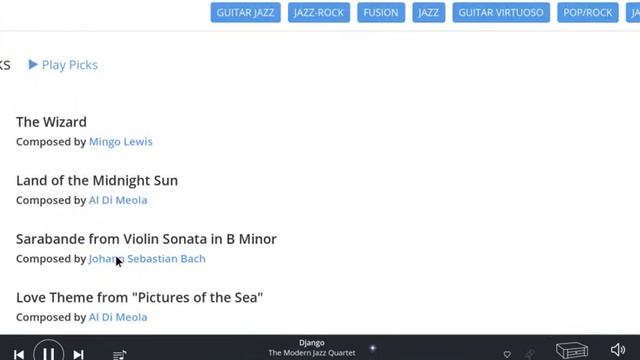
Task: Click the Play Picks triangle icon
Action: coord(33,64)
